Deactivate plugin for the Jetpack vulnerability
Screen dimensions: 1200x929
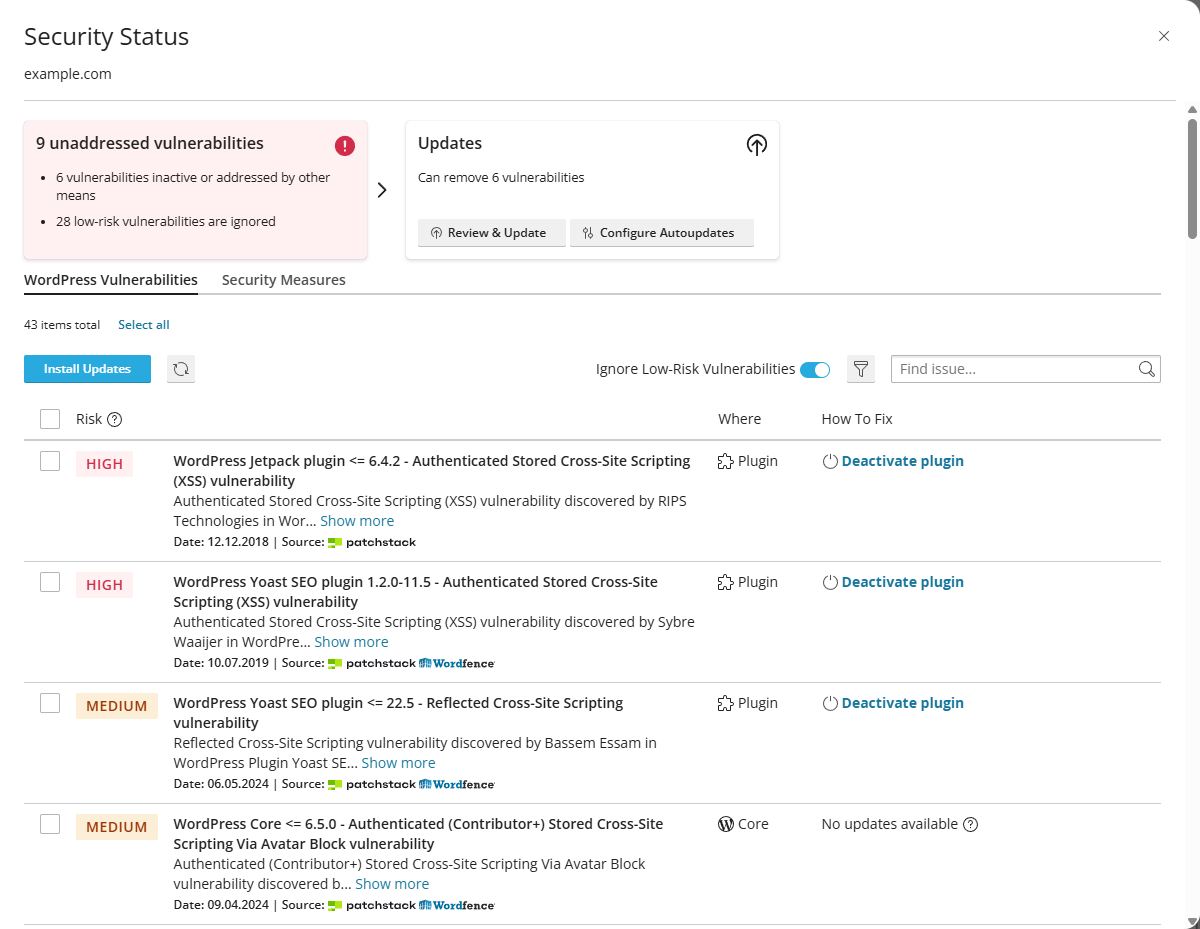tap(893, 461)
